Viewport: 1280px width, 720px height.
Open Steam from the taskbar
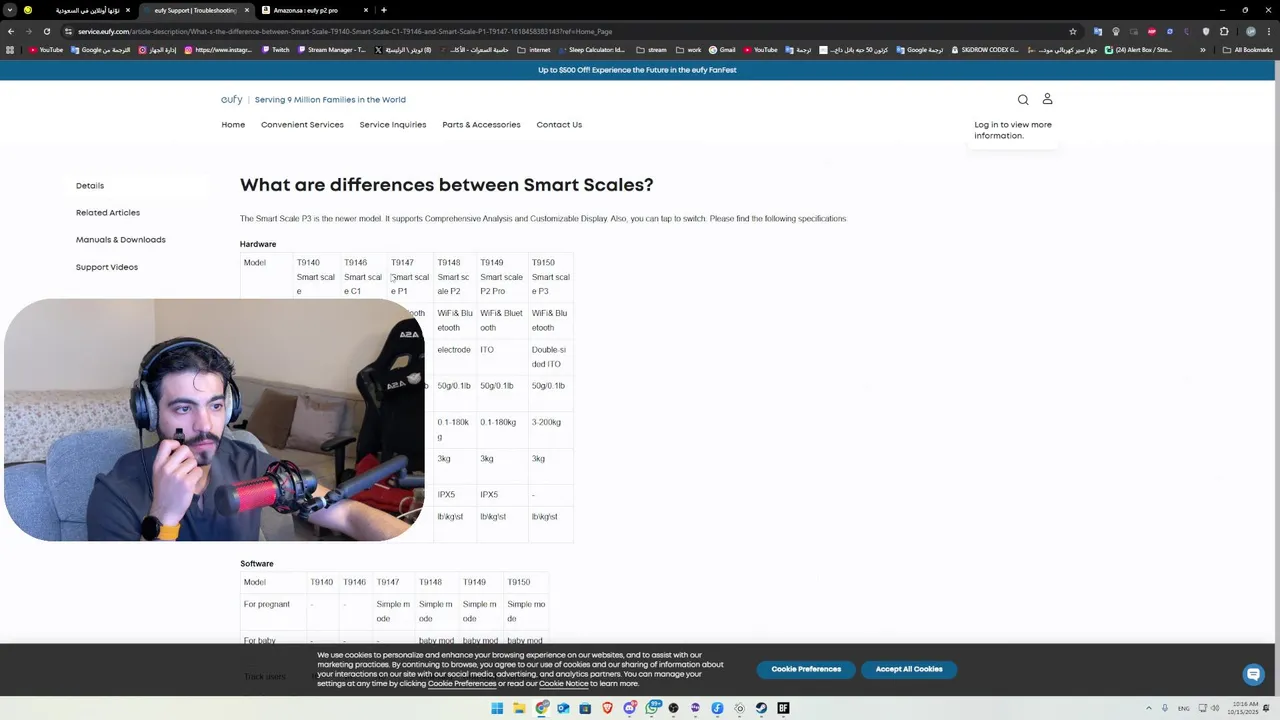(x=761, y=708)
